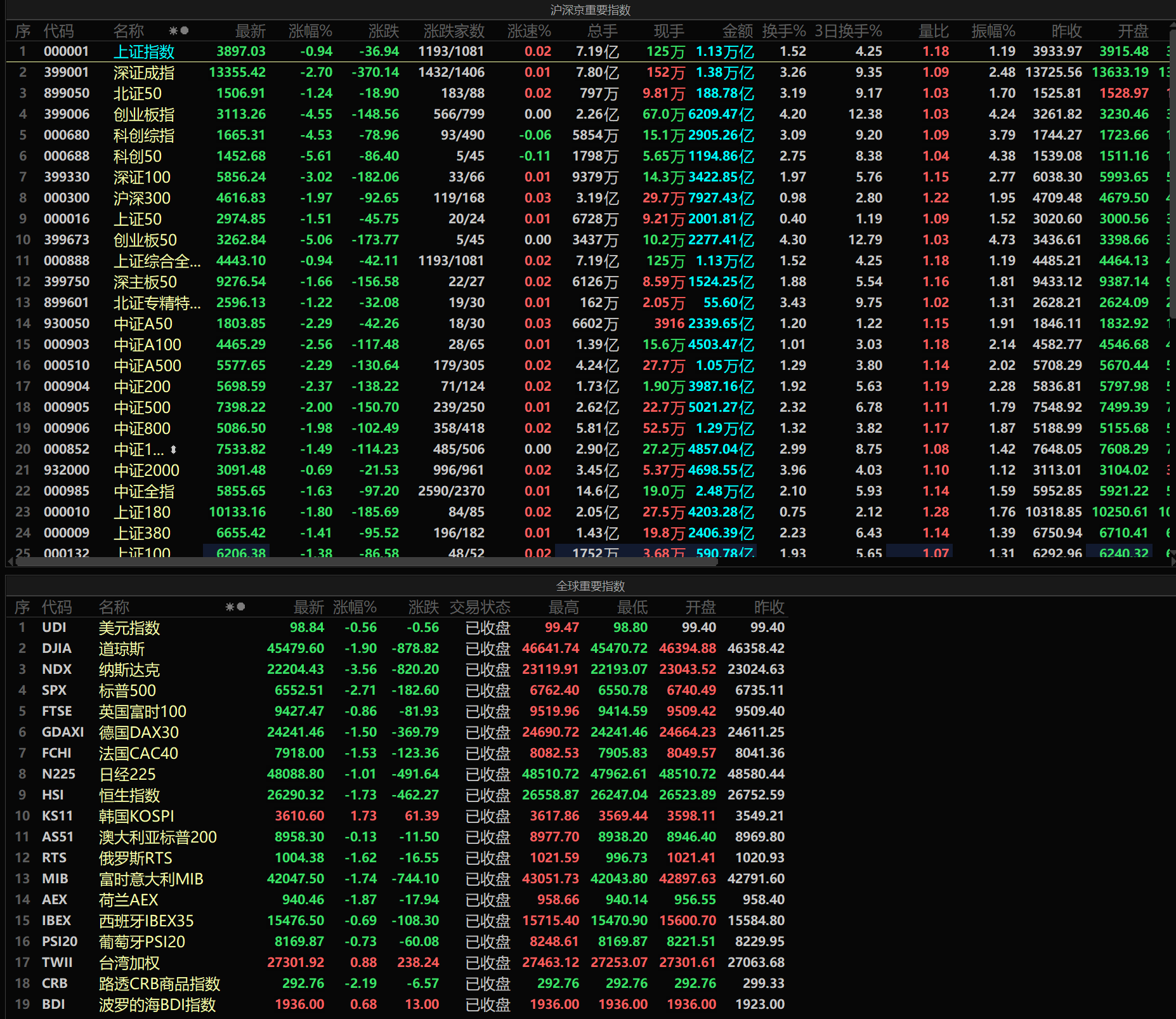Click the left arrow of the horizontal scrollbar
1176x1019 pixels.
pyautogui.click(x=10, y=562)
